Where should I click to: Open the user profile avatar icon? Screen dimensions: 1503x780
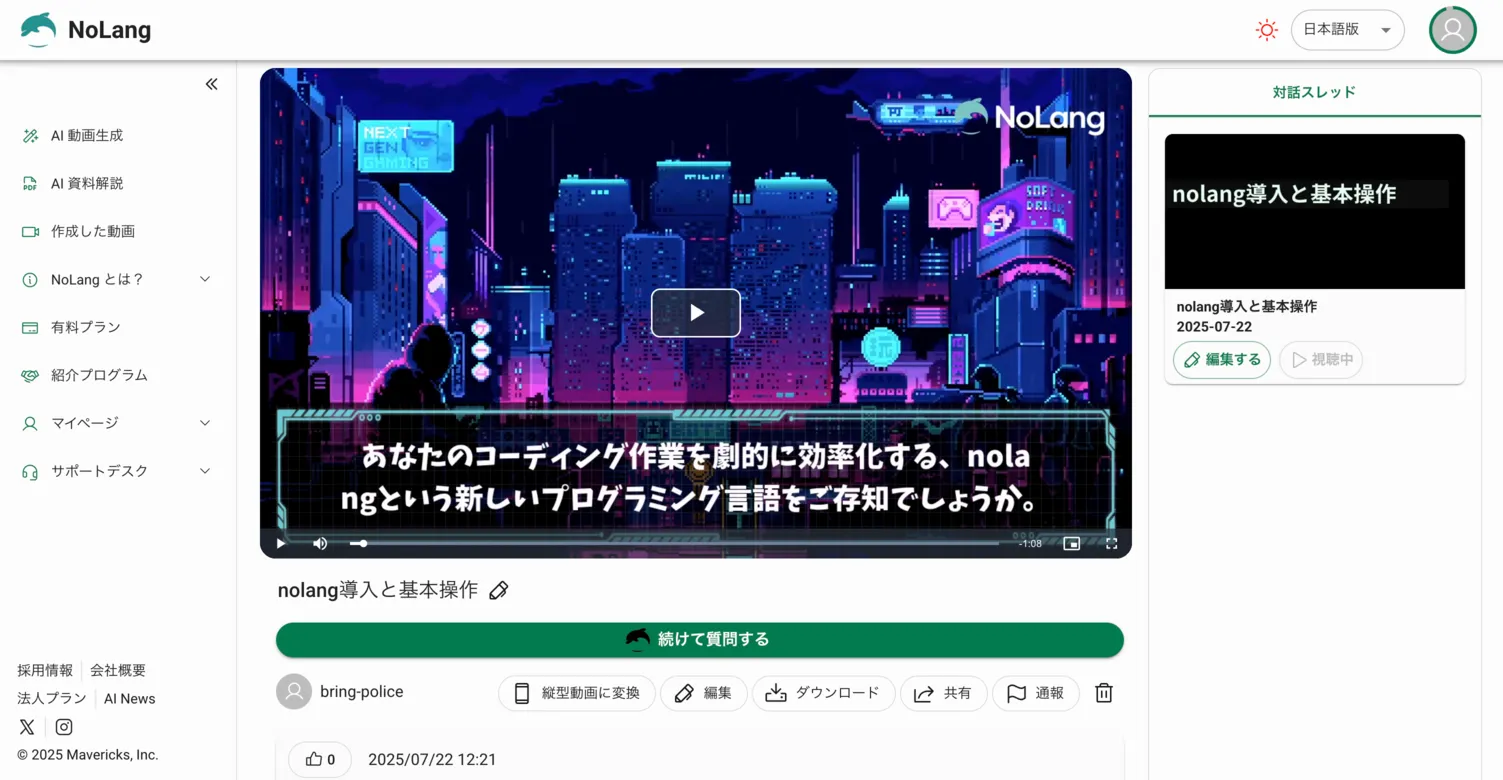[x=1453, y=30]
